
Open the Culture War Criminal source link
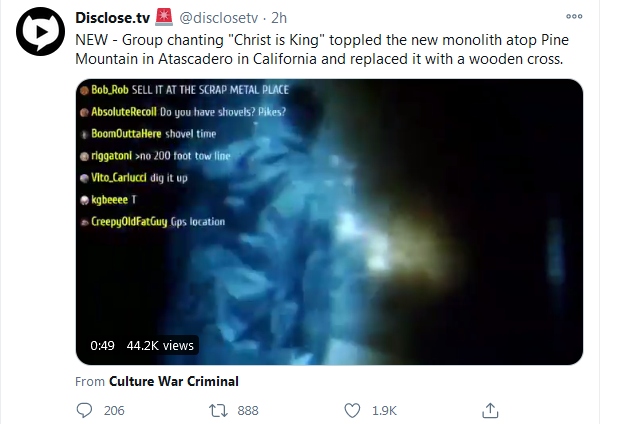[x=173, y=381]
